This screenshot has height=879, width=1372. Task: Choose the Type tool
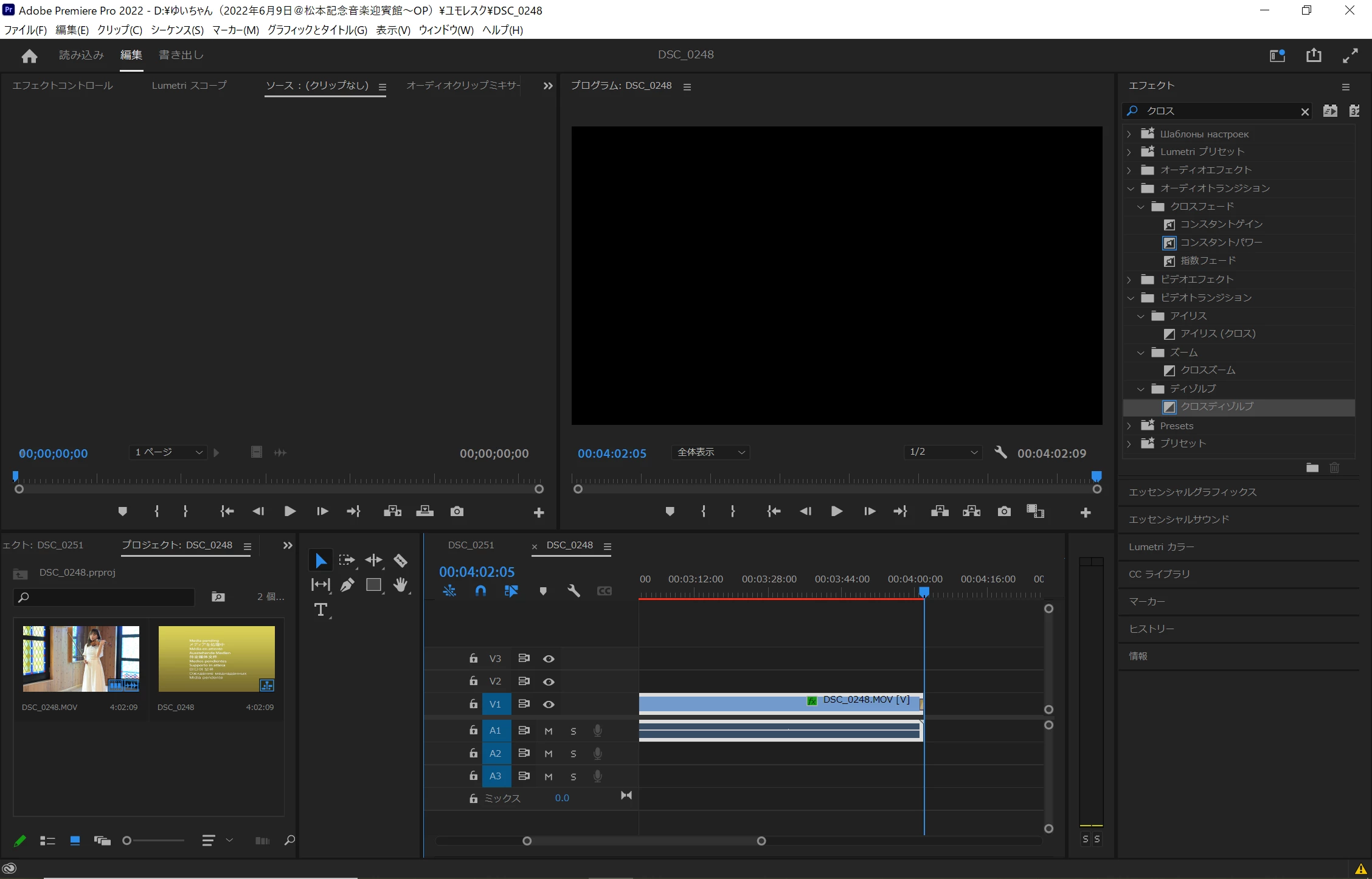click(x=320, y=610)
